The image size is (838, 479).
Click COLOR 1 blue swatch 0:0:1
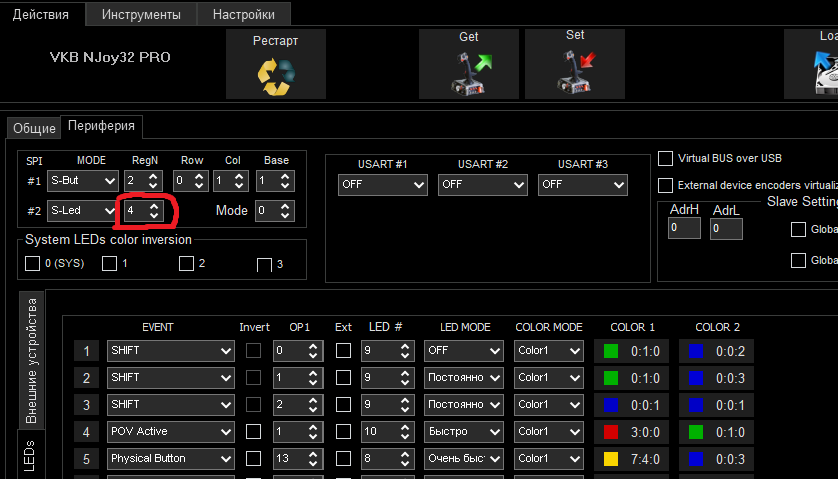tap(611, 405)
